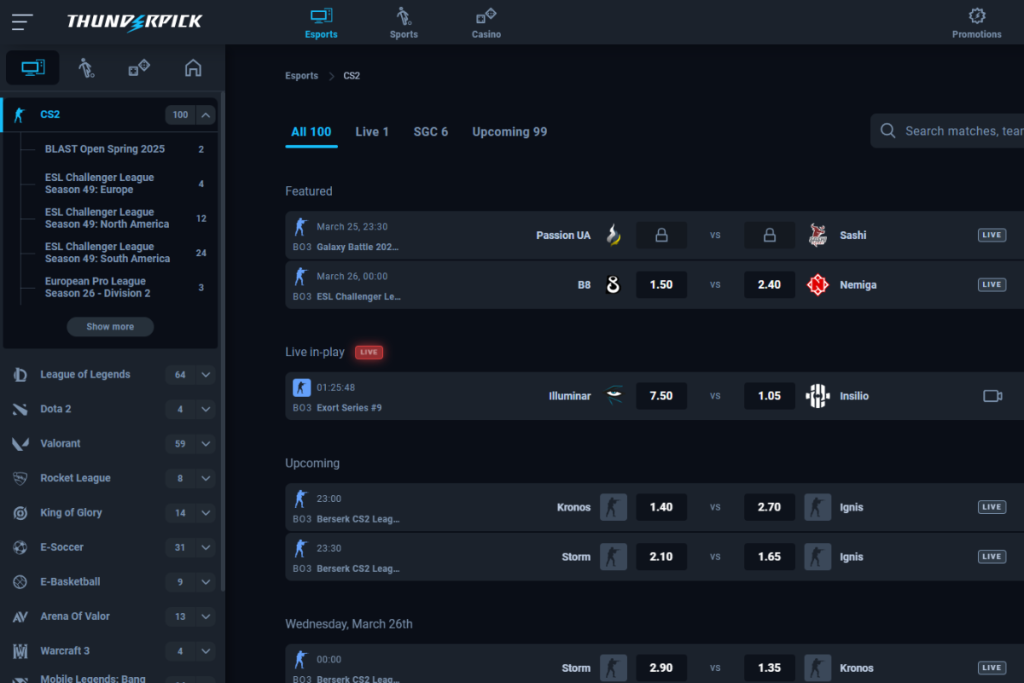Click locked odds for Sashi
1024x683 pixels.
click(x=769, y=235)
